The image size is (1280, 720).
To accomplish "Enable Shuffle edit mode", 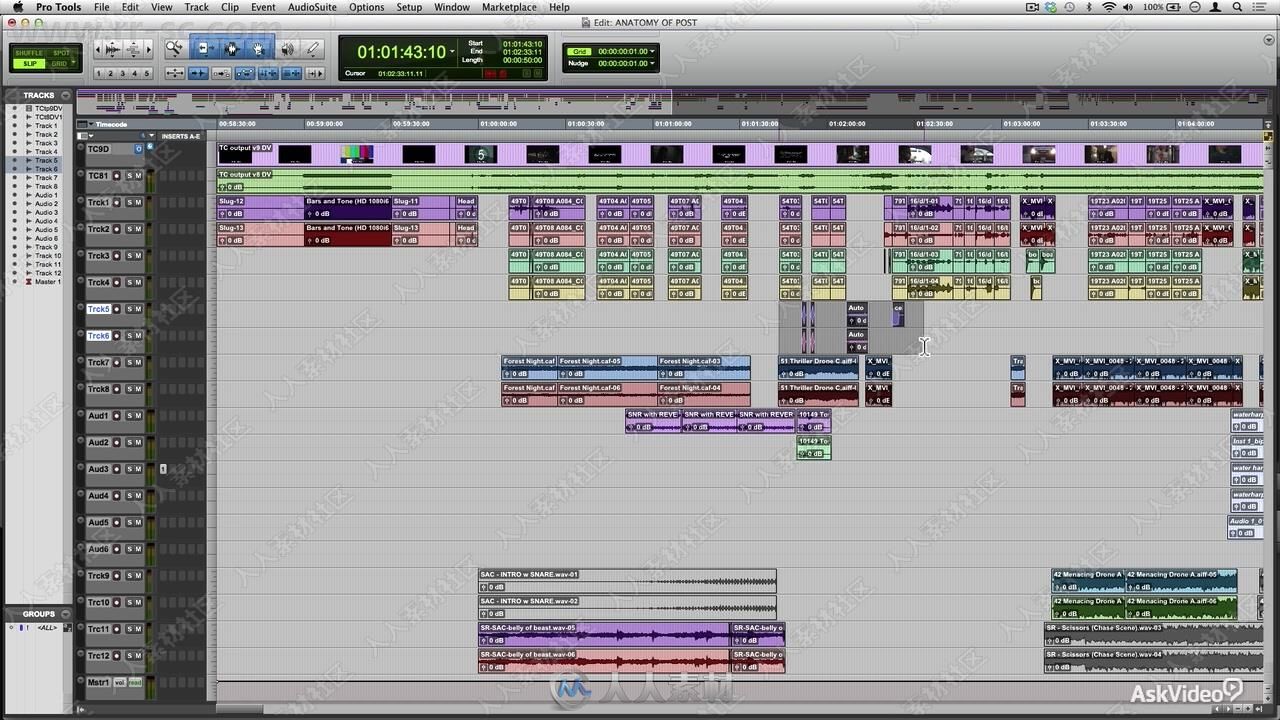I will (30, 53).
